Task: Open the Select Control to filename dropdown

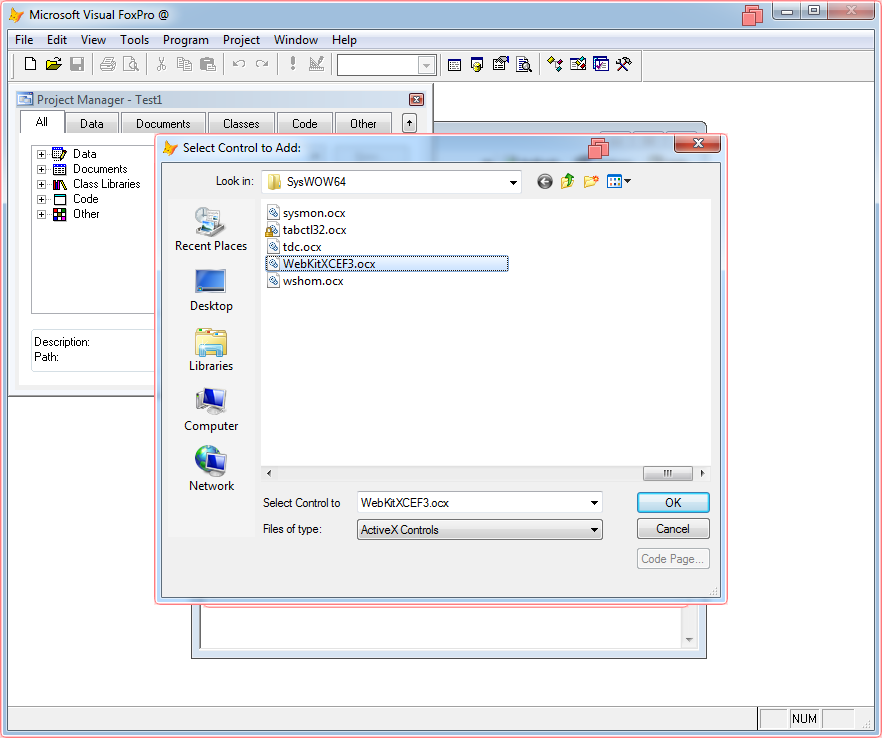Action: coord(594,503)
